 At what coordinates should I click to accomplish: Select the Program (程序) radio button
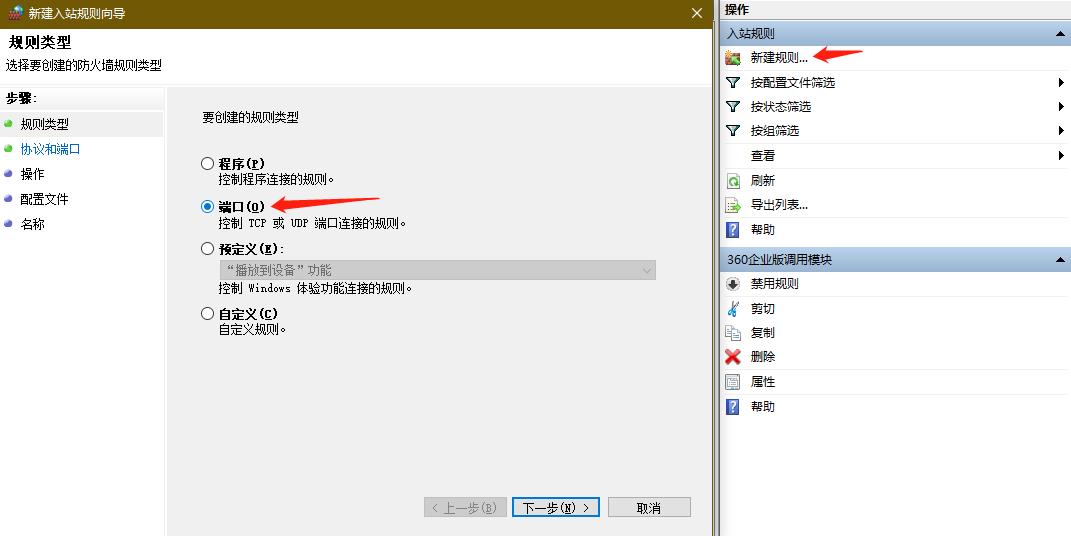pos(208,163)
